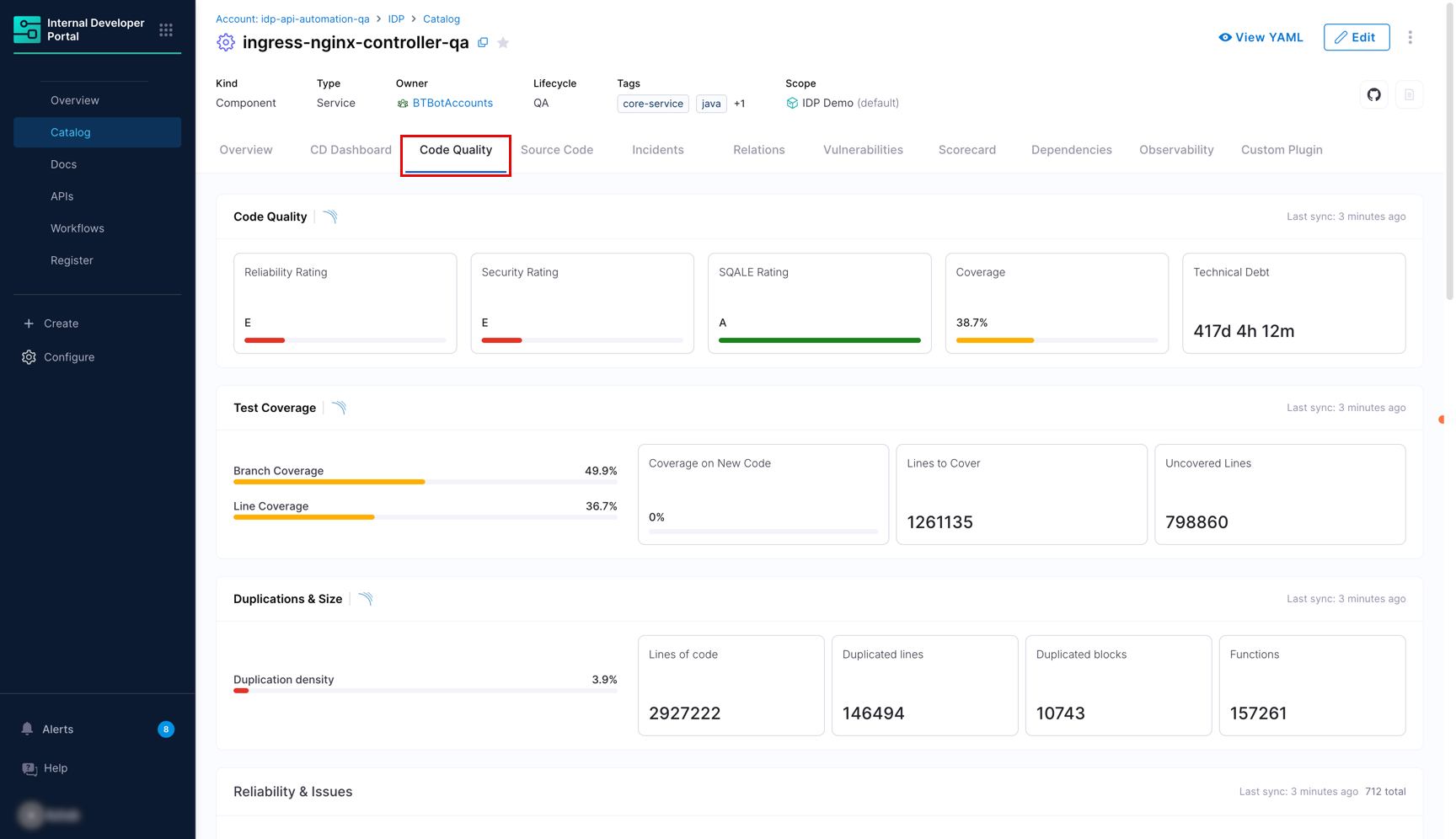Open the Observability tab
Image resolution: width=1456 pixels, height=839 pixels.
(1176, 150)
